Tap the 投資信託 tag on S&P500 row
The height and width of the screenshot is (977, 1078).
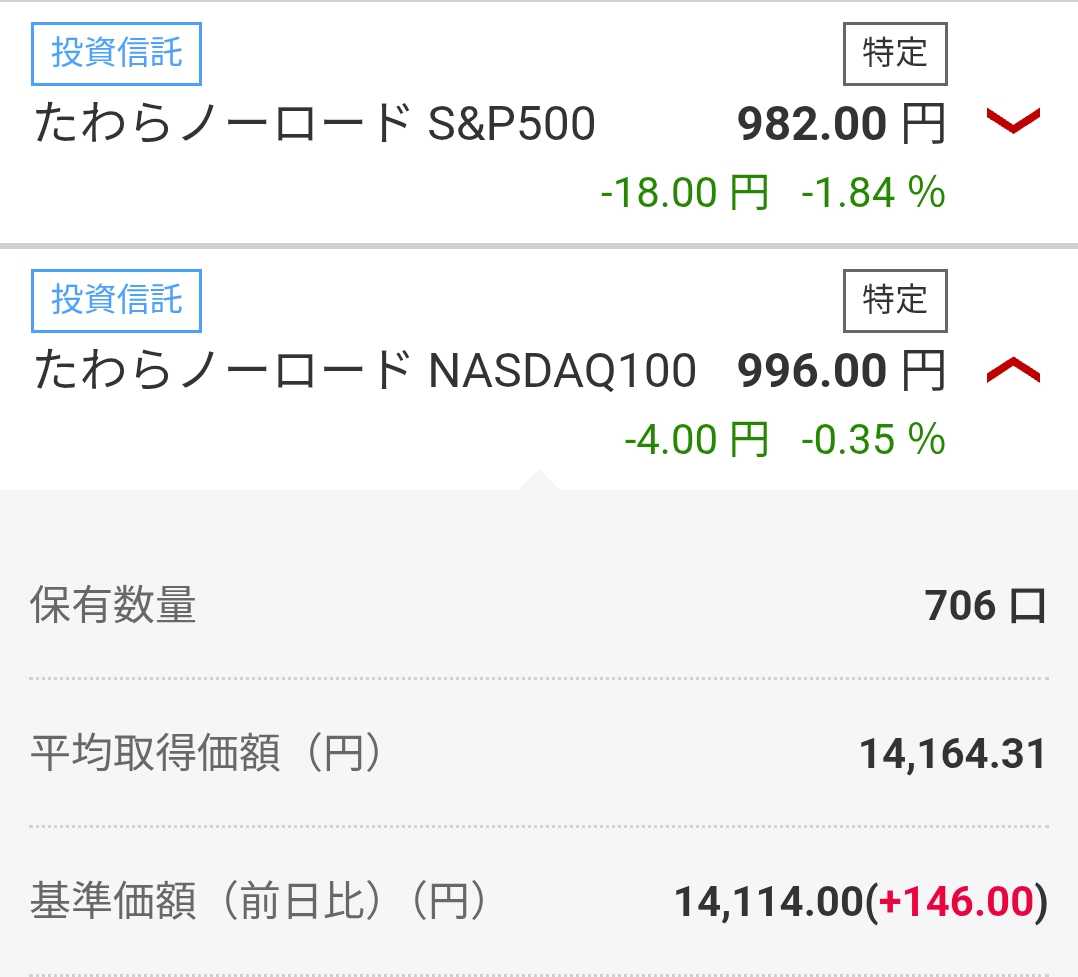117,54
